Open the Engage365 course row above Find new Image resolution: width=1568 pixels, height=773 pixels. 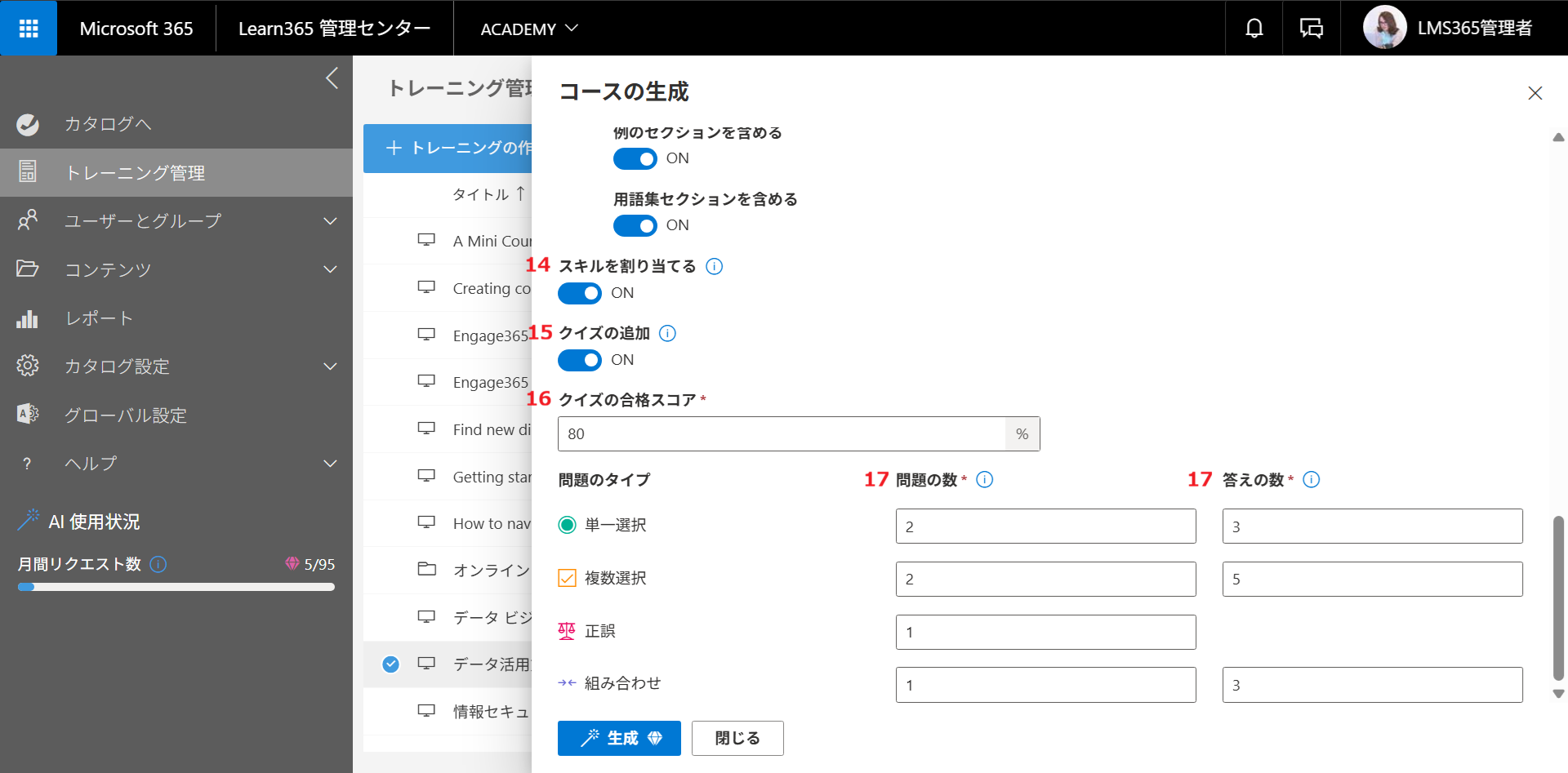[448, 382]
